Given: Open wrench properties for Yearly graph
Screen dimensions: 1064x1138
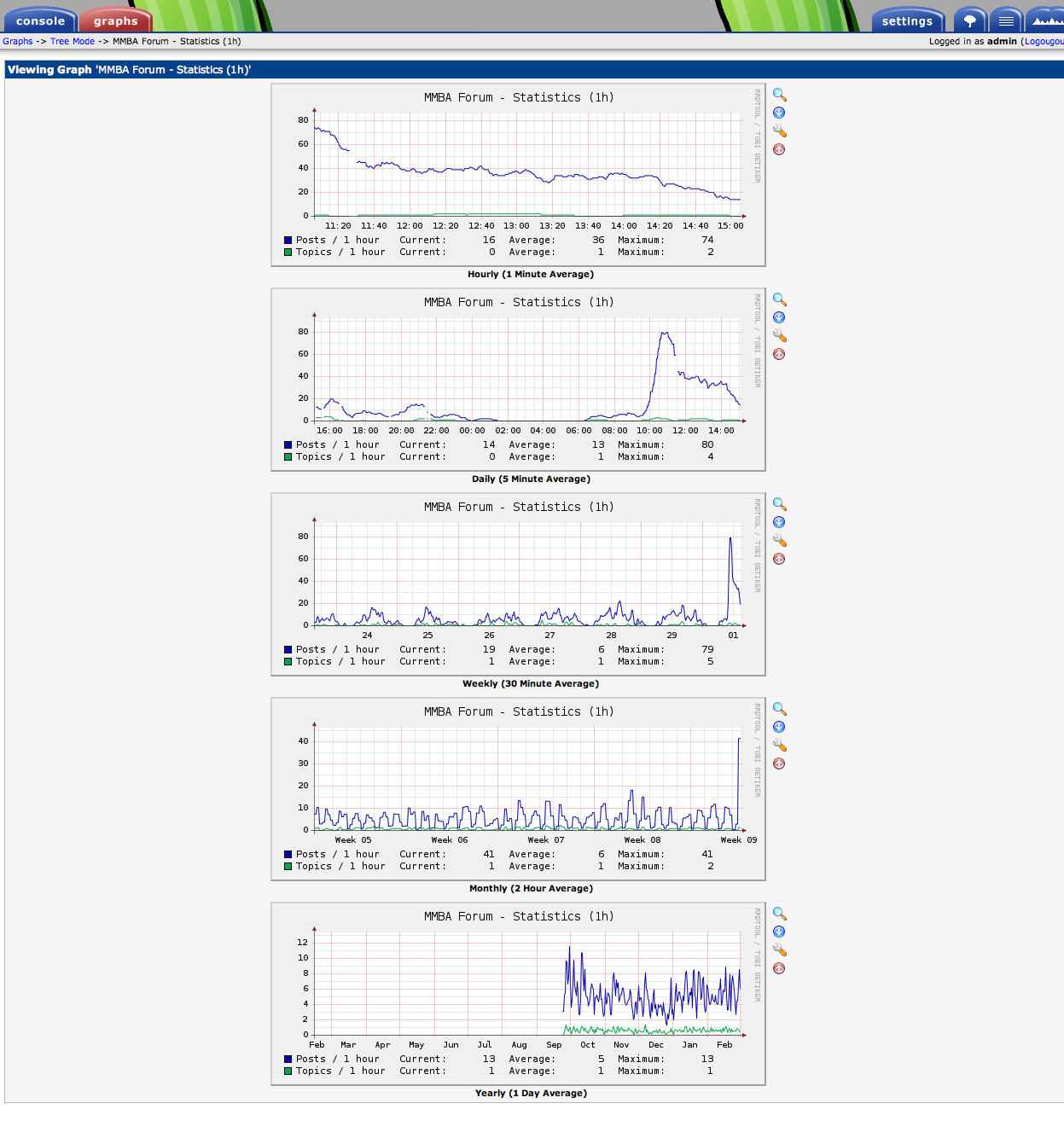Looking at the screenshot, I should 780,949.
